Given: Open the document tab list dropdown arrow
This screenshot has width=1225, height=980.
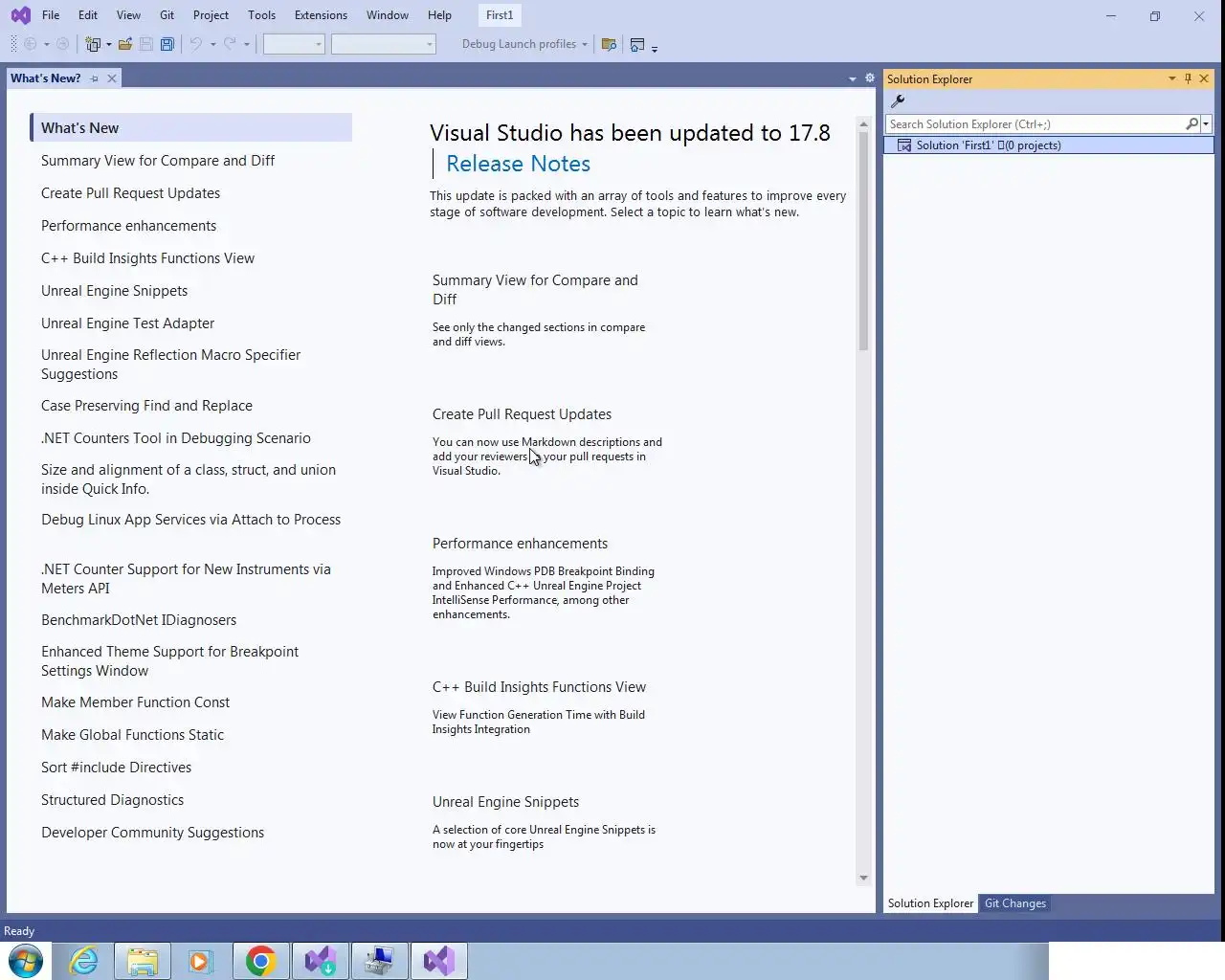Looking at the screenshot, I should pos(852,79).
